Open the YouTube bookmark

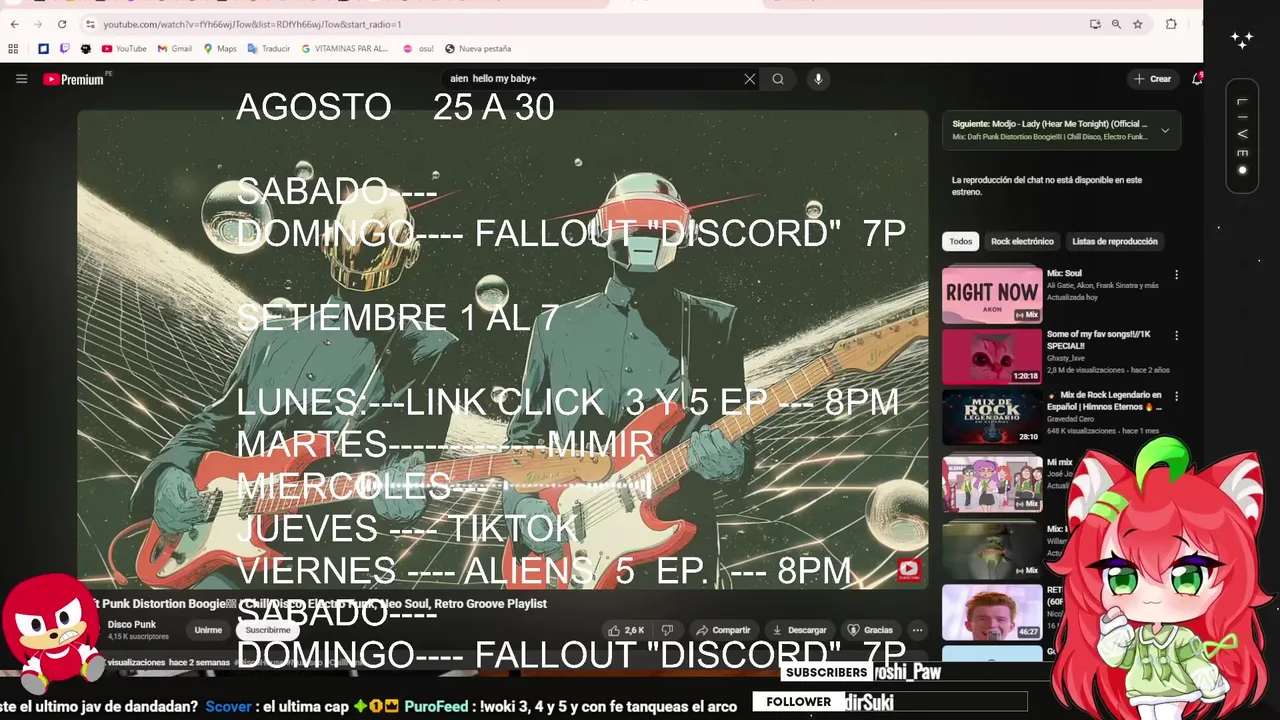pyautogui.click(x=124, y=48)
